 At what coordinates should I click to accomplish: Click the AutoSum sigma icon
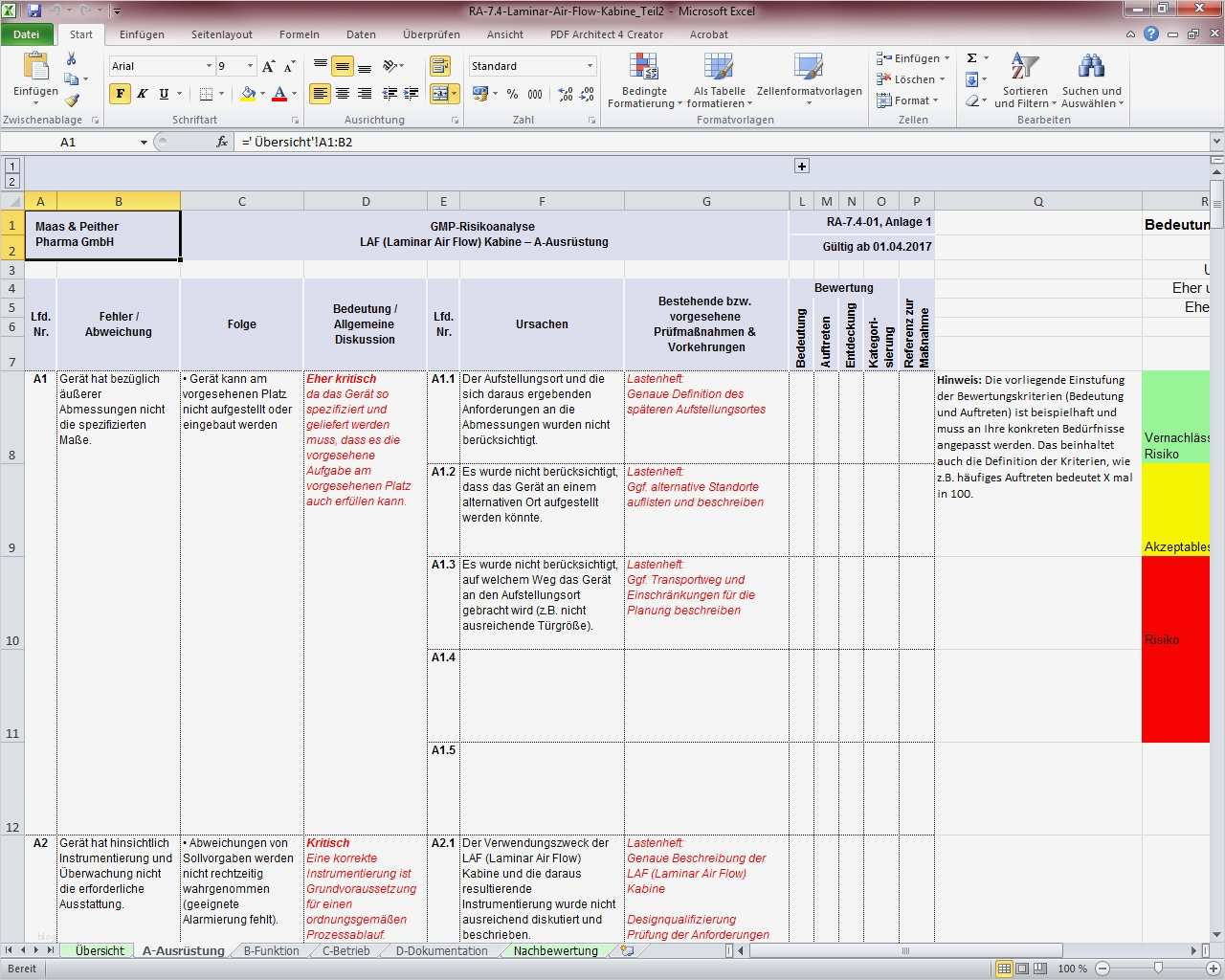[x=971, y=58]
